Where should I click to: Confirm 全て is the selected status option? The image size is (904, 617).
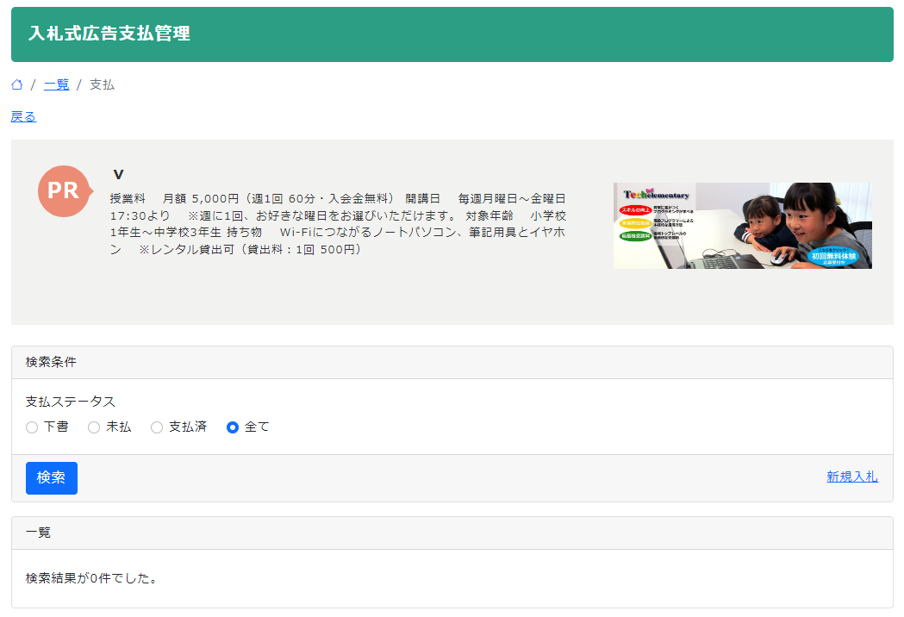coord(232,427)
